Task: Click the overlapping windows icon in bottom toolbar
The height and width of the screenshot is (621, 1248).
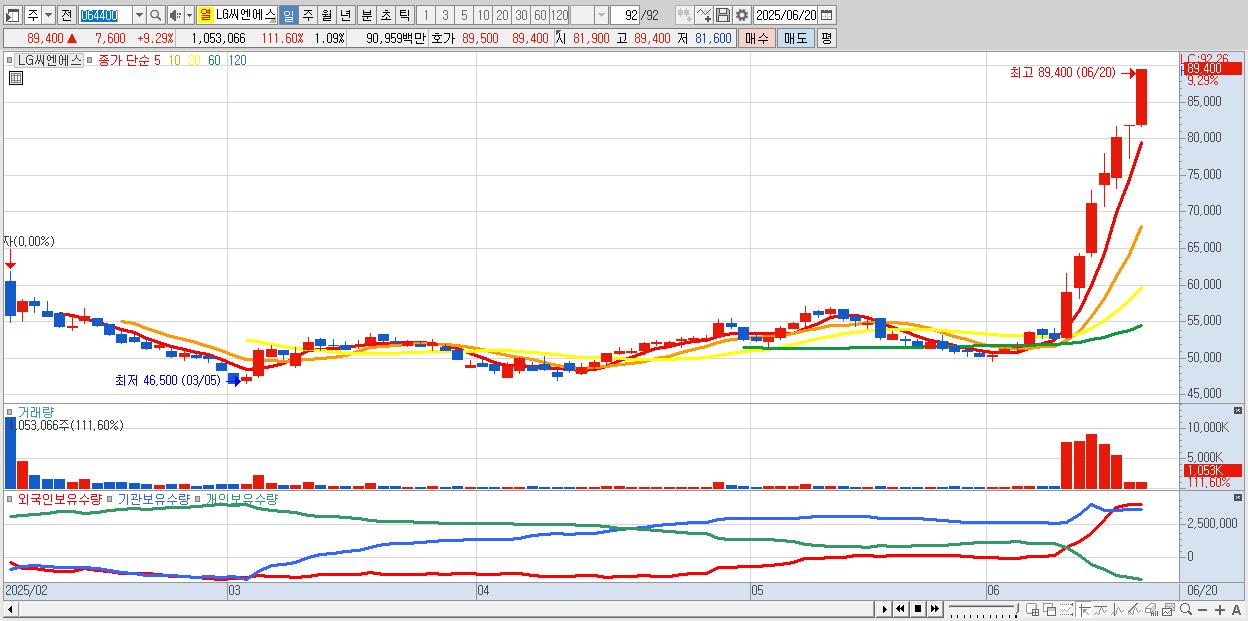Action: click(x=1050, y=610)
